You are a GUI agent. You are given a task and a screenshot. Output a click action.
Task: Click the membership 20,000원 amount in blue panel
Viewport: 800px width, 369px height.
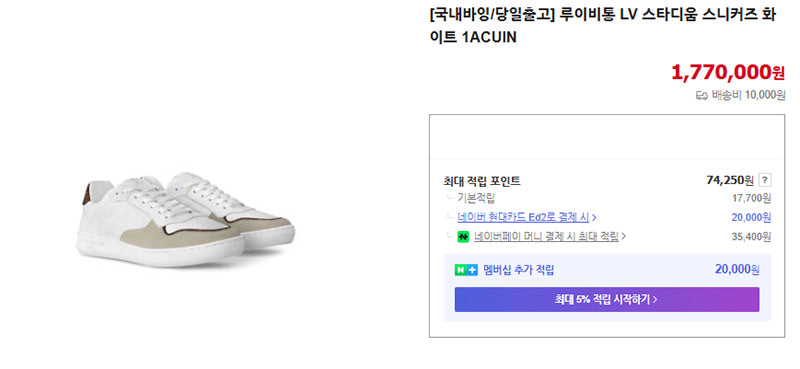coord(737,269)
